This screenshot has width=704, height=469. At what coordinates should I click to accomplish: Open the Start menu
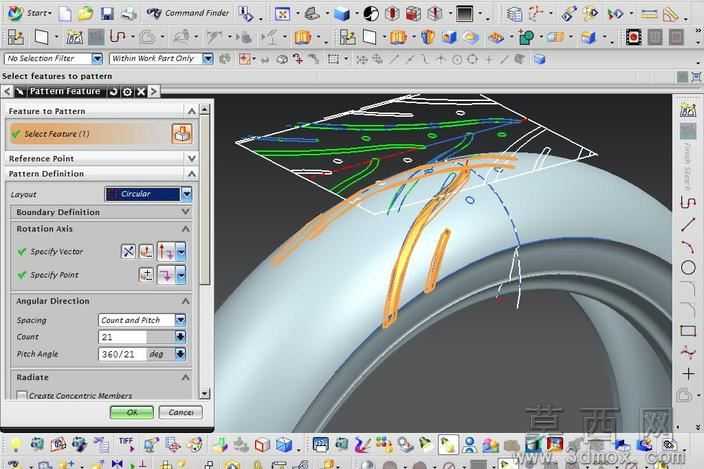click(x=30, y=13)
